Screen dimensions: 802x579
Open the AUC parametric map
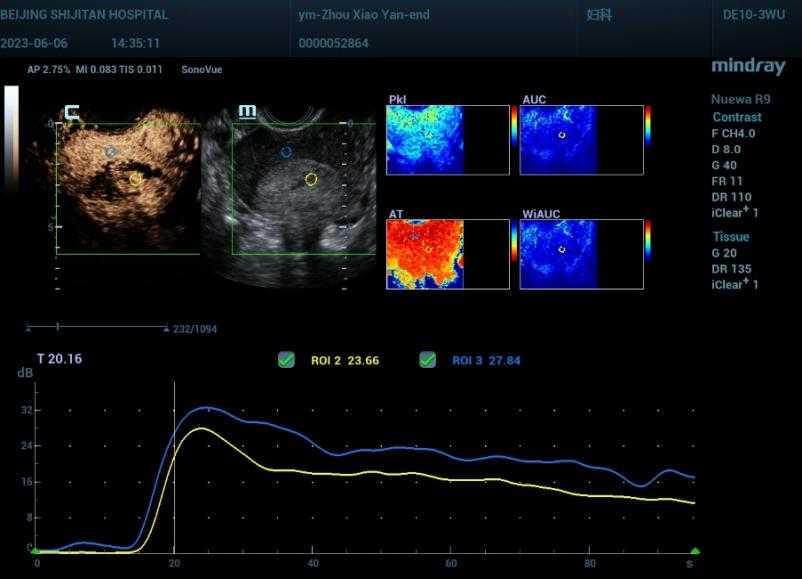[x=558, y=140]
